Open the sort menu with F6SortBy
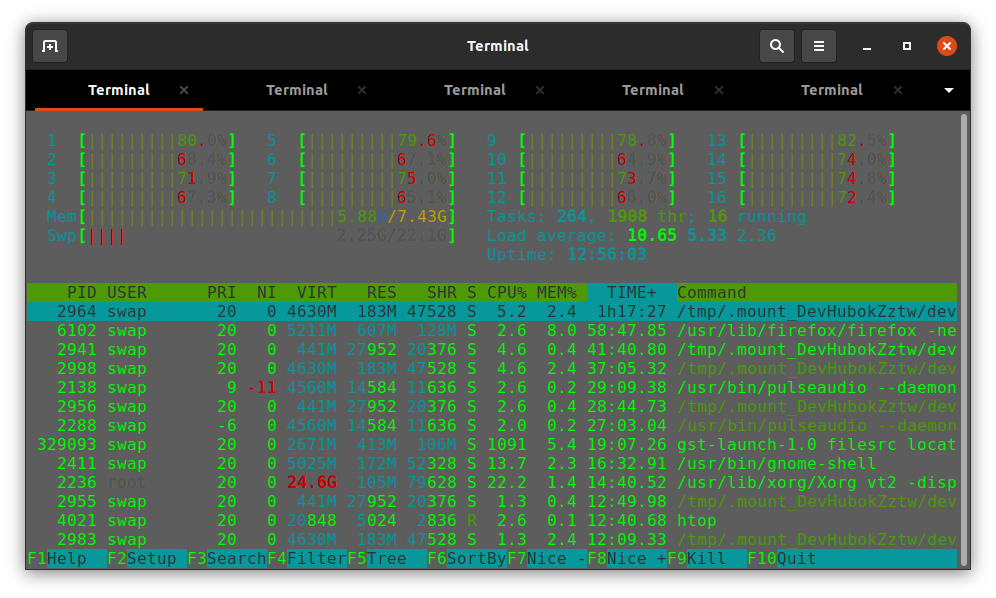 [x=467, y=559]
